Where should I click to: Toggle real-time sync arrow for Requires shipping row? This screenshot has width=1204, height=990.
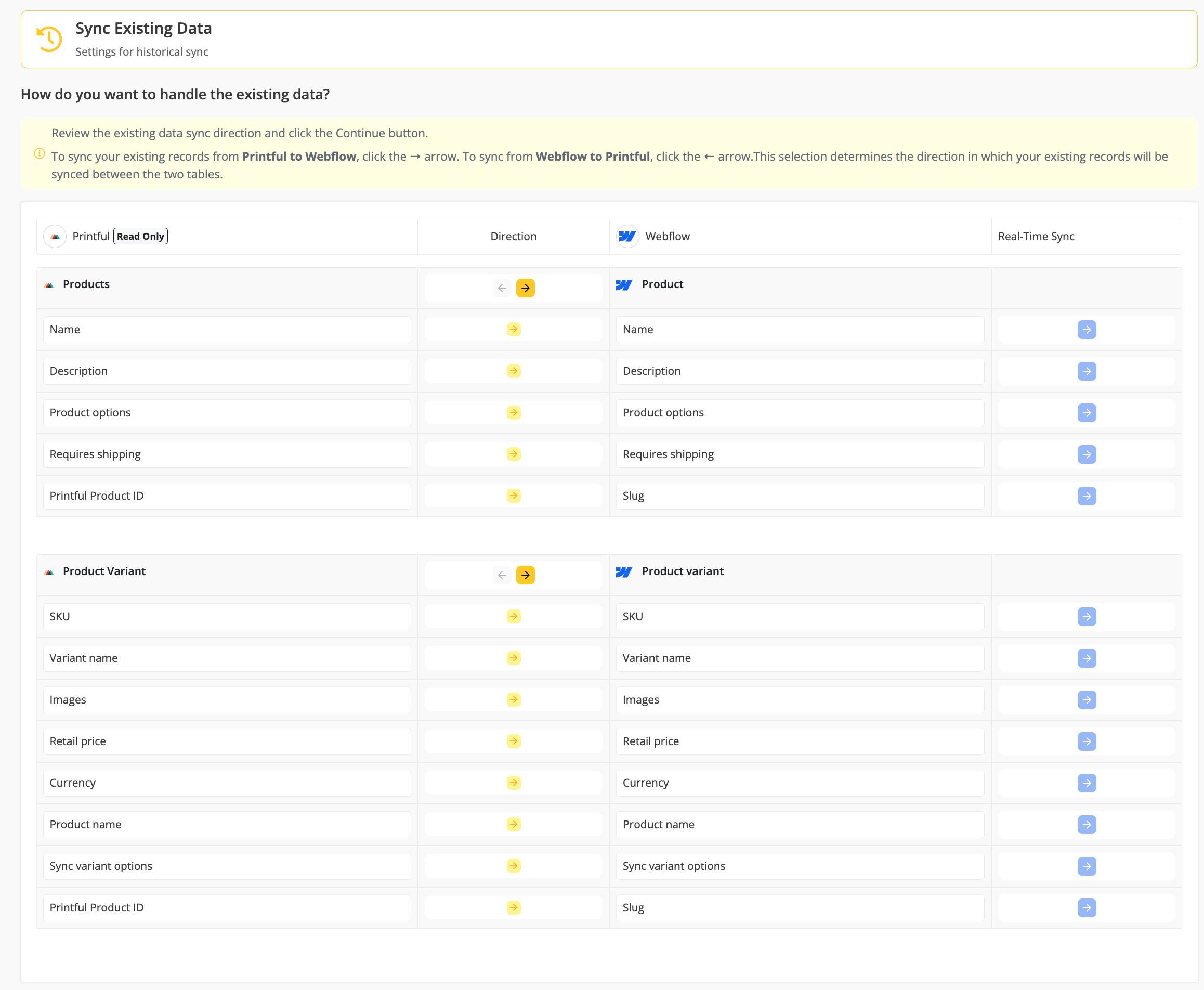(1087, 454)
